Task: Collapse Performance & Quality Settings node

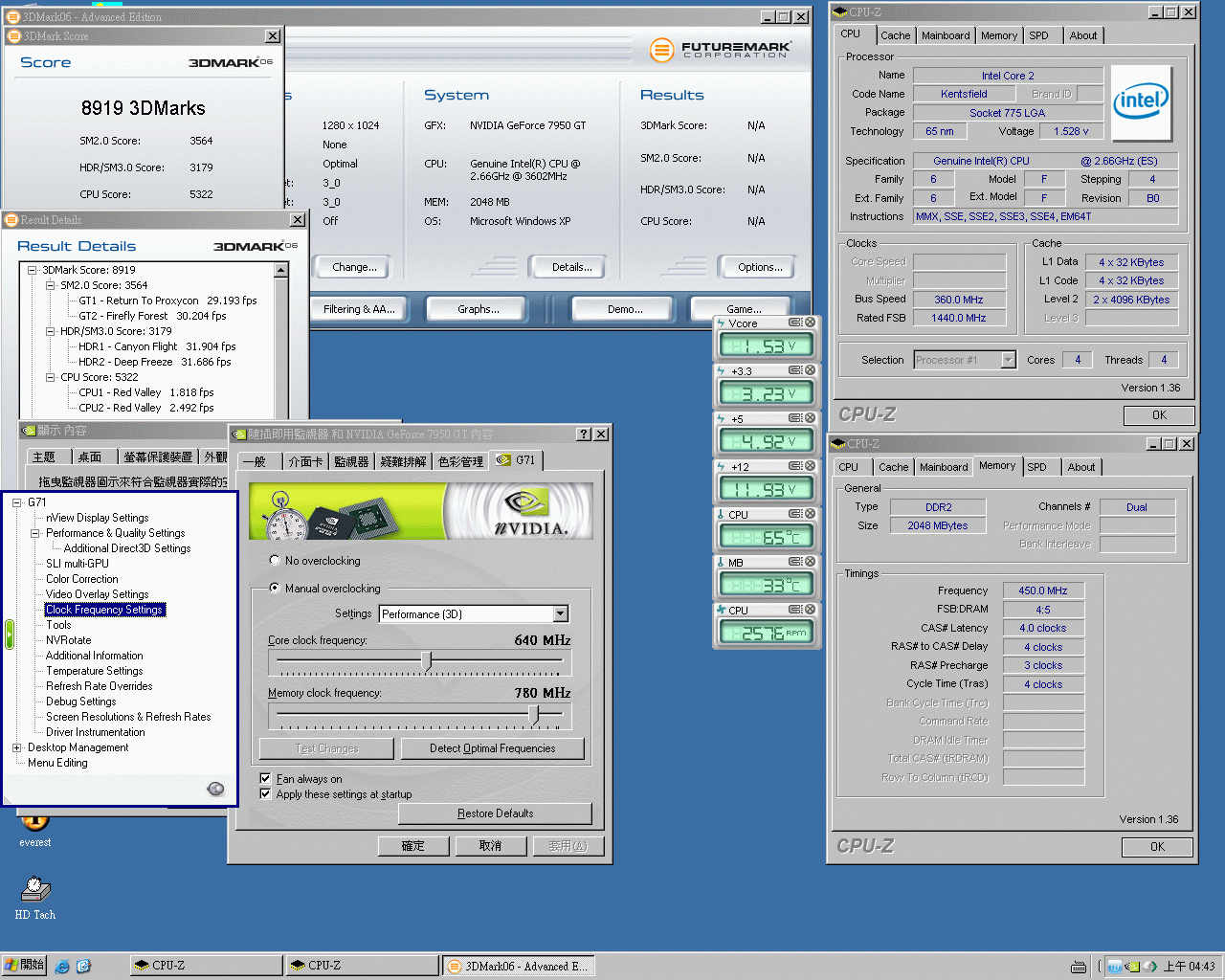Action: (x=34, y=533)
